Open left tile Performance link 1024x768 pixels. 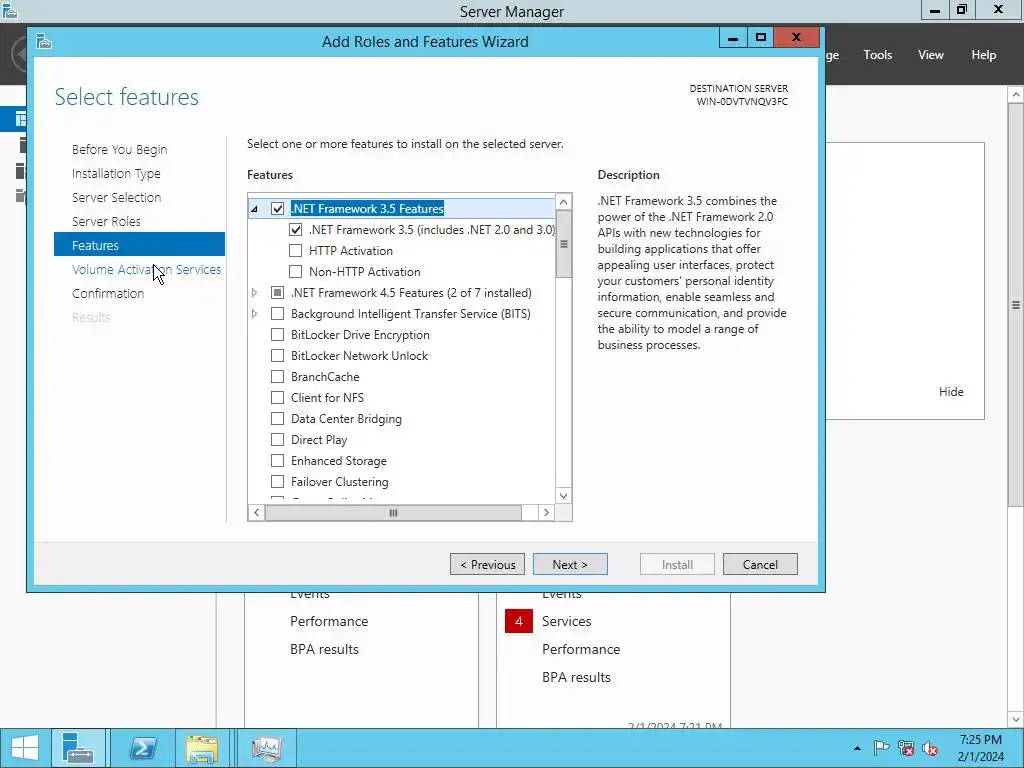tap(329, 621)
